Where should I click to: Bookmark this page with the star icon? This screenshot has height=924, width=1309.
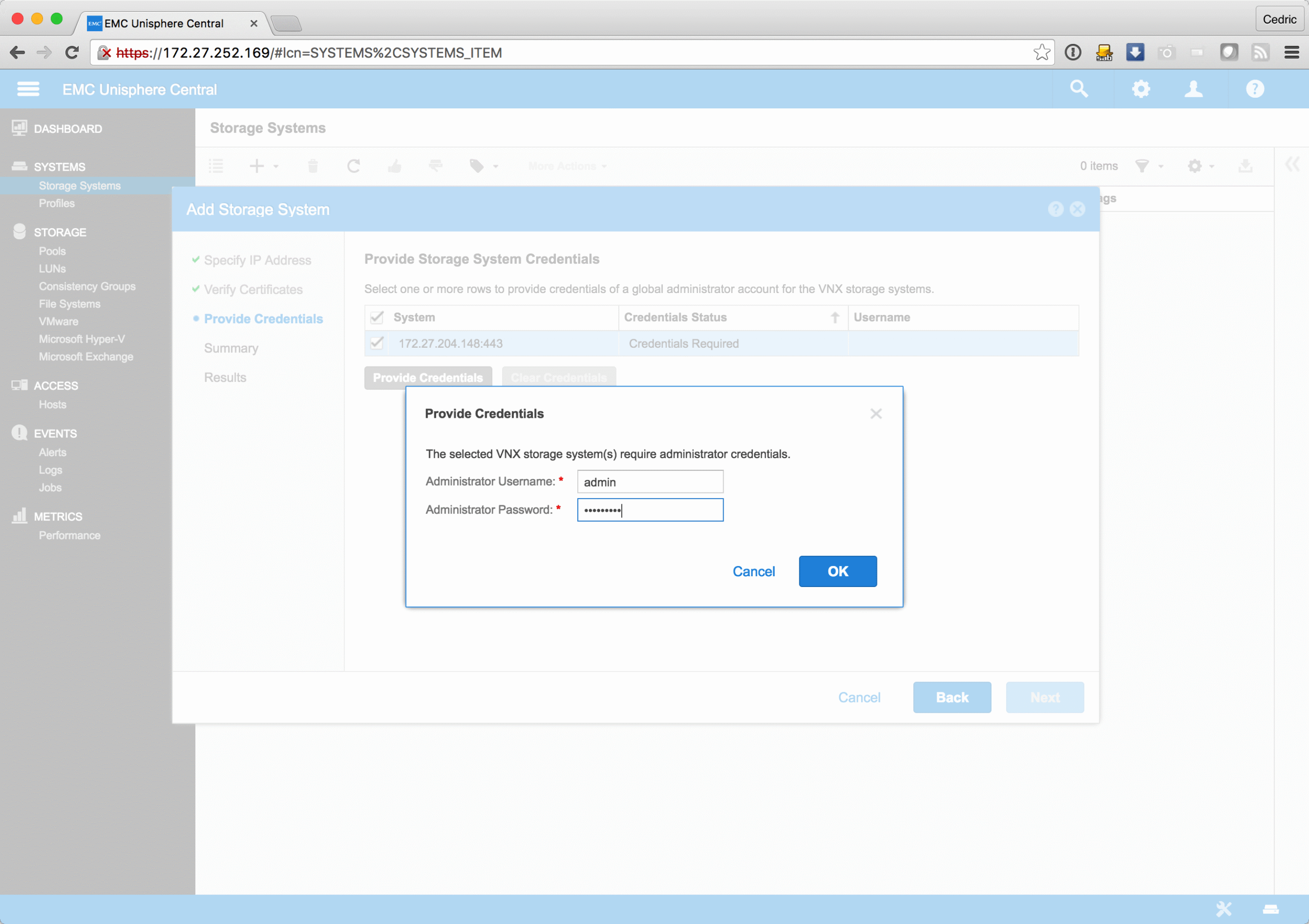(x=1042, y=53)
